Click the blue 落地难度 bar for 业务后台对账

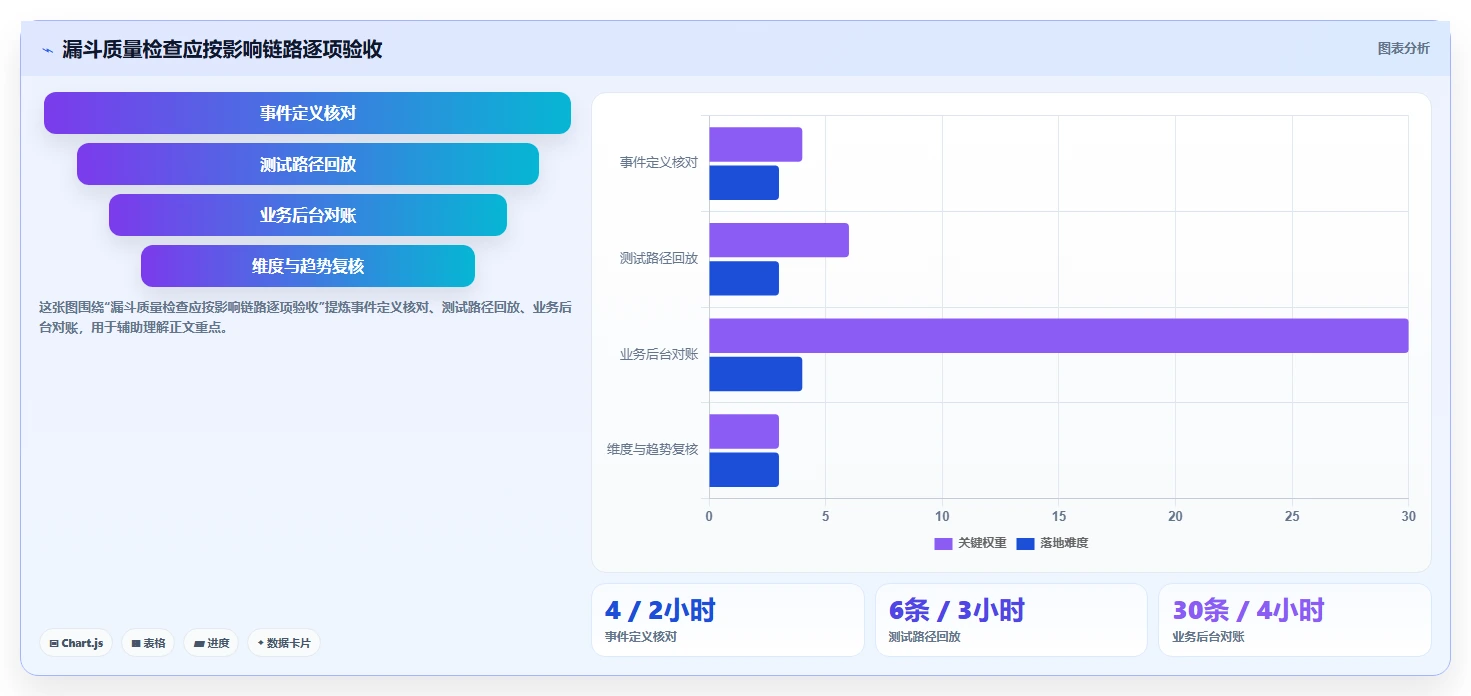755,374
